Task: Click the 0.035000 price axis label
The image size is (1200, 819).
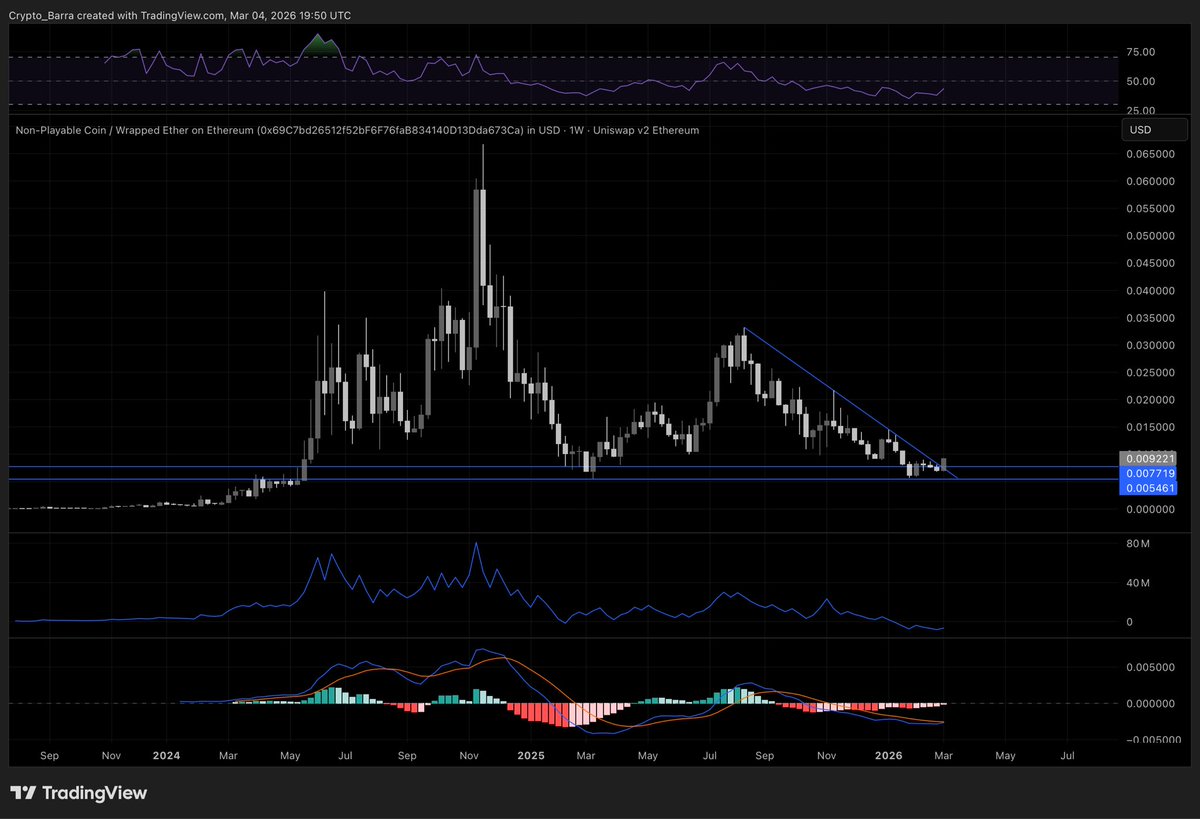Action: coord(1152,318)
